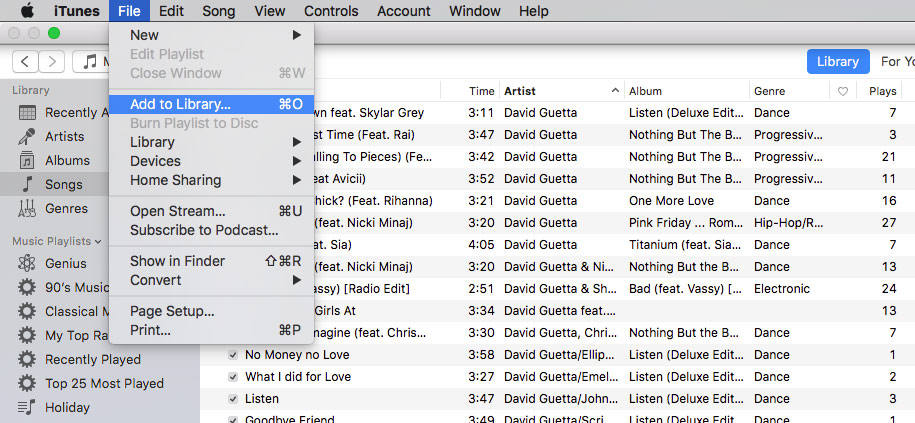Screen dimensions: 915x423
Task: Select Subscribe to Podcast menu entry
Action: (211, 230)
